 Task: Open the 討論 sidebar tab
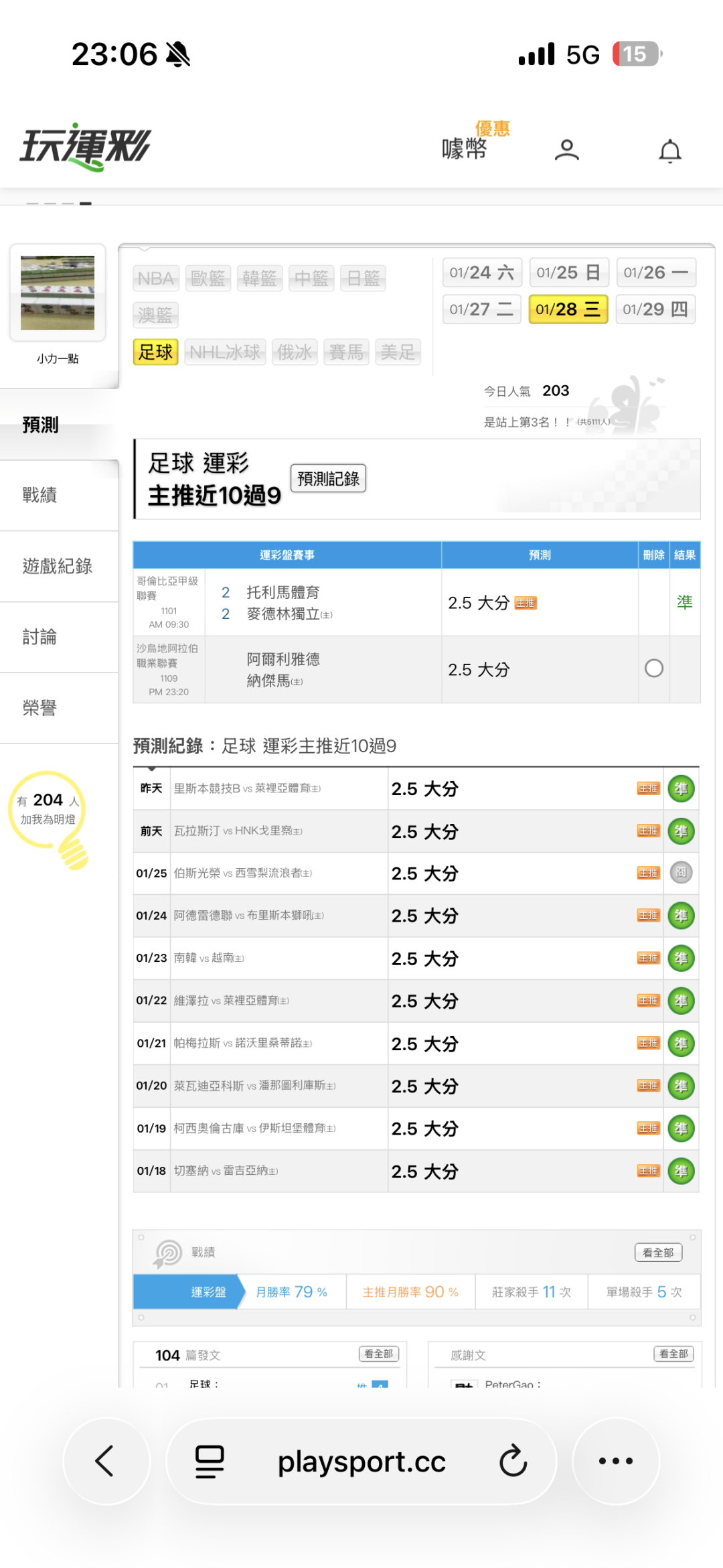tap(40, 637)
